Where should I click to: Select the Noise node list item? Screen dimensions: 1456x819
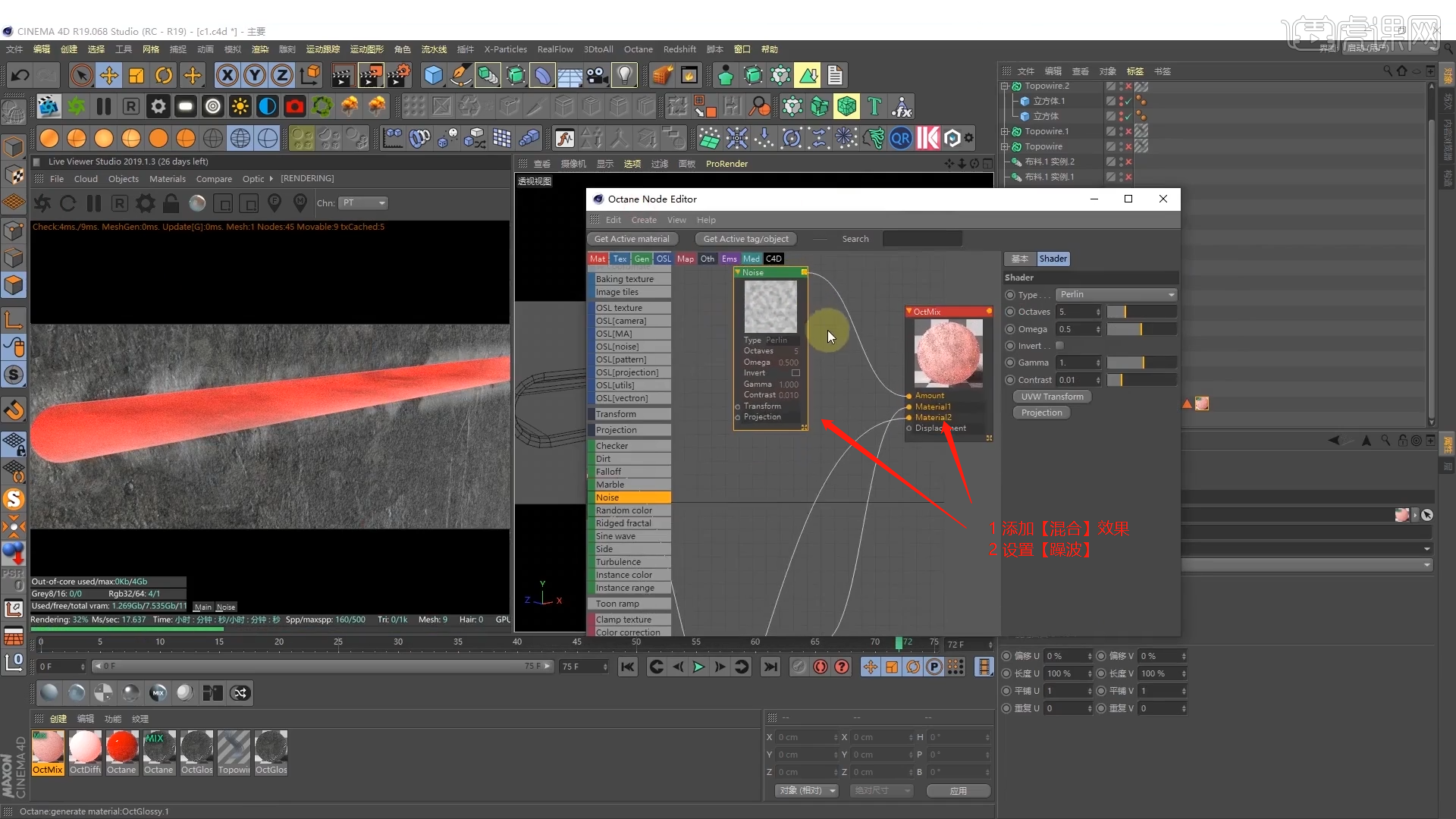click(x=629, y=497)
